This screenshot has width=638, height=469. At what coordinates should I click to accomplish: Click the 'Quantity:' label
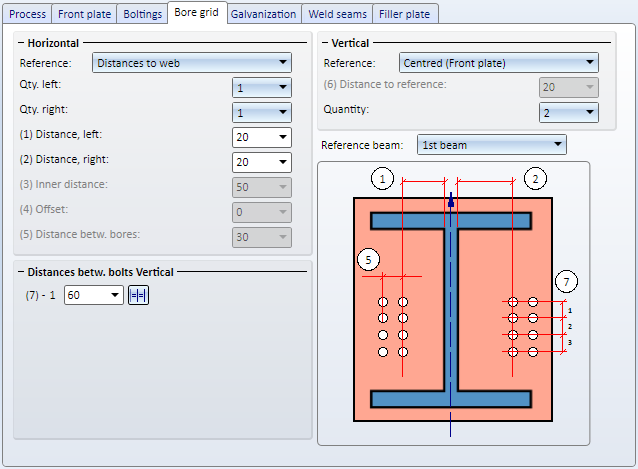tap(346, 109)
